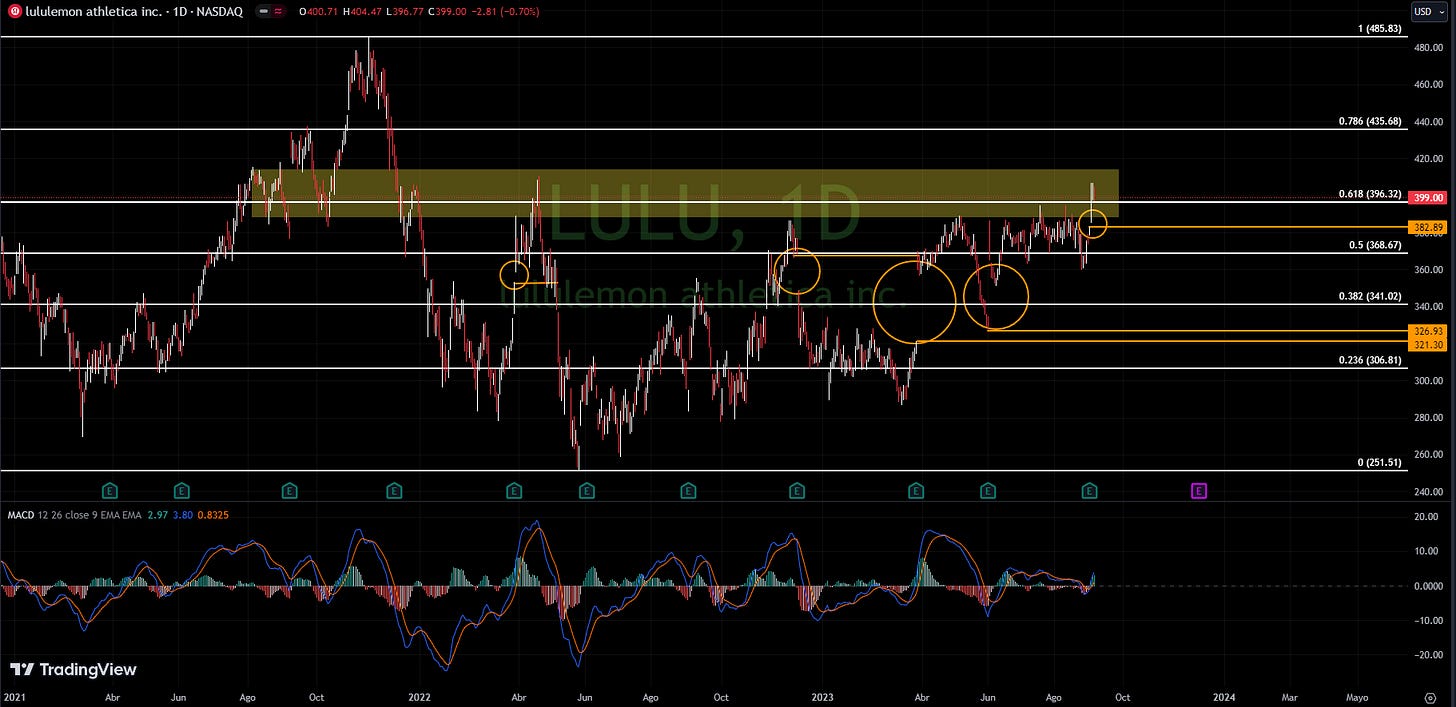Open the earnings E marker above Jun 2021 label
The height and width of the screenshot is (707, 1456).
(181, 490)
